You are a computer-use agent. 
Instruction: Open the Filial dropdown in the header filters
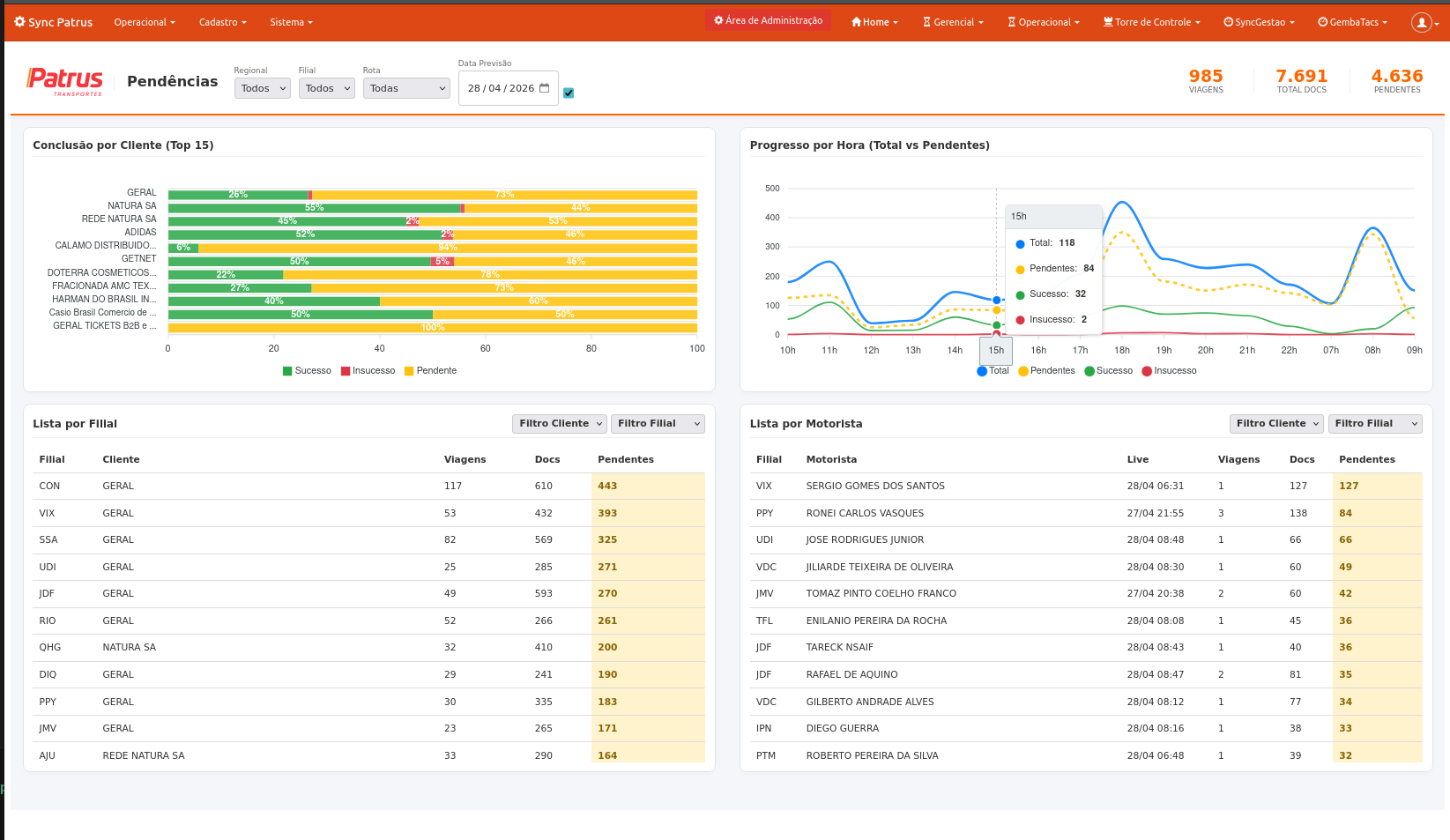click(x=326, y=88)
